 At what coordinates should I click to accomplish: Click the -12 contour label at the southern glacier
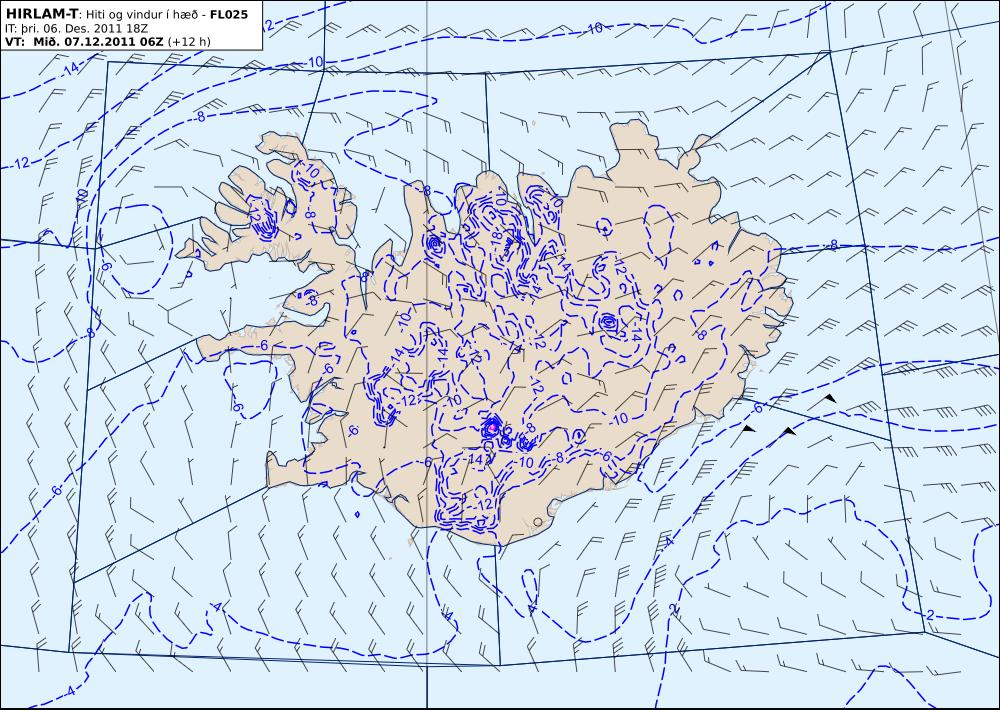483,504
